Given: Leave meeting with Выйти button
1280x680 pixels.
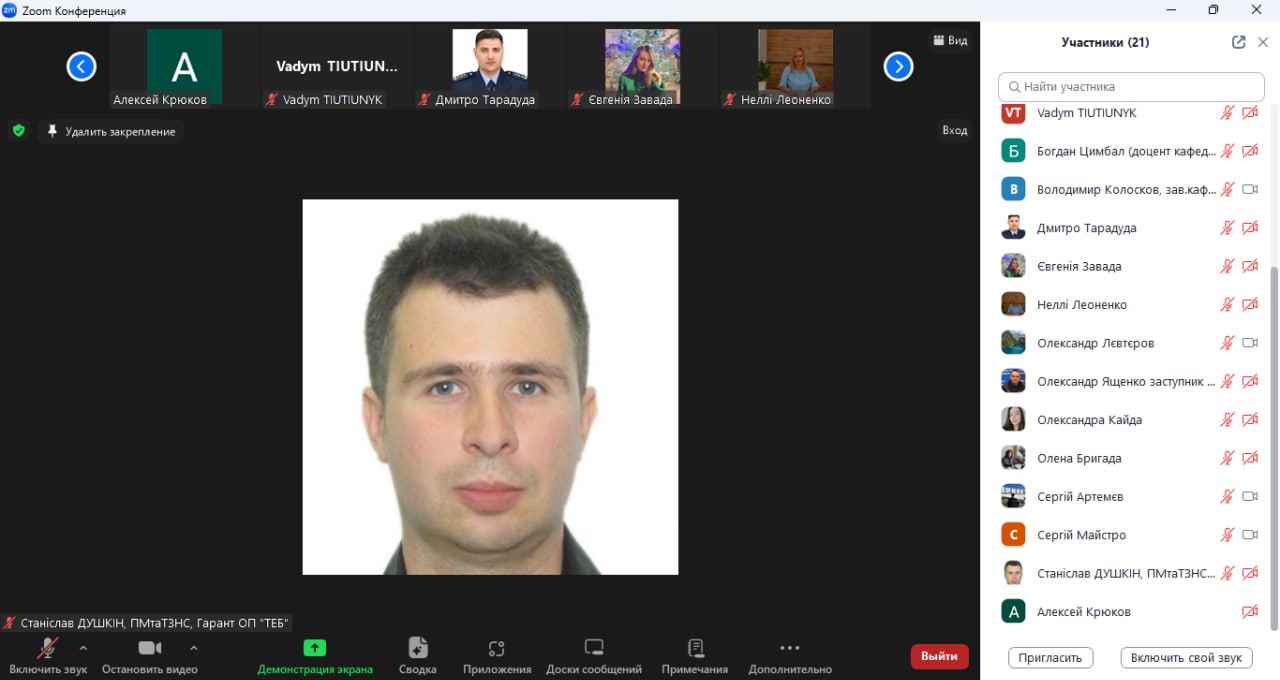Looking at the screenshot, I should point(939,656).
